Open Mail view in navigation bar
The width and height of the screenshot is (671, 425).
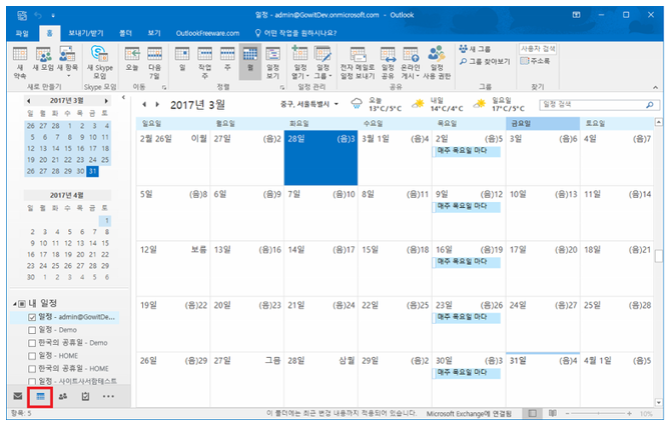click(x=18, y=396)
